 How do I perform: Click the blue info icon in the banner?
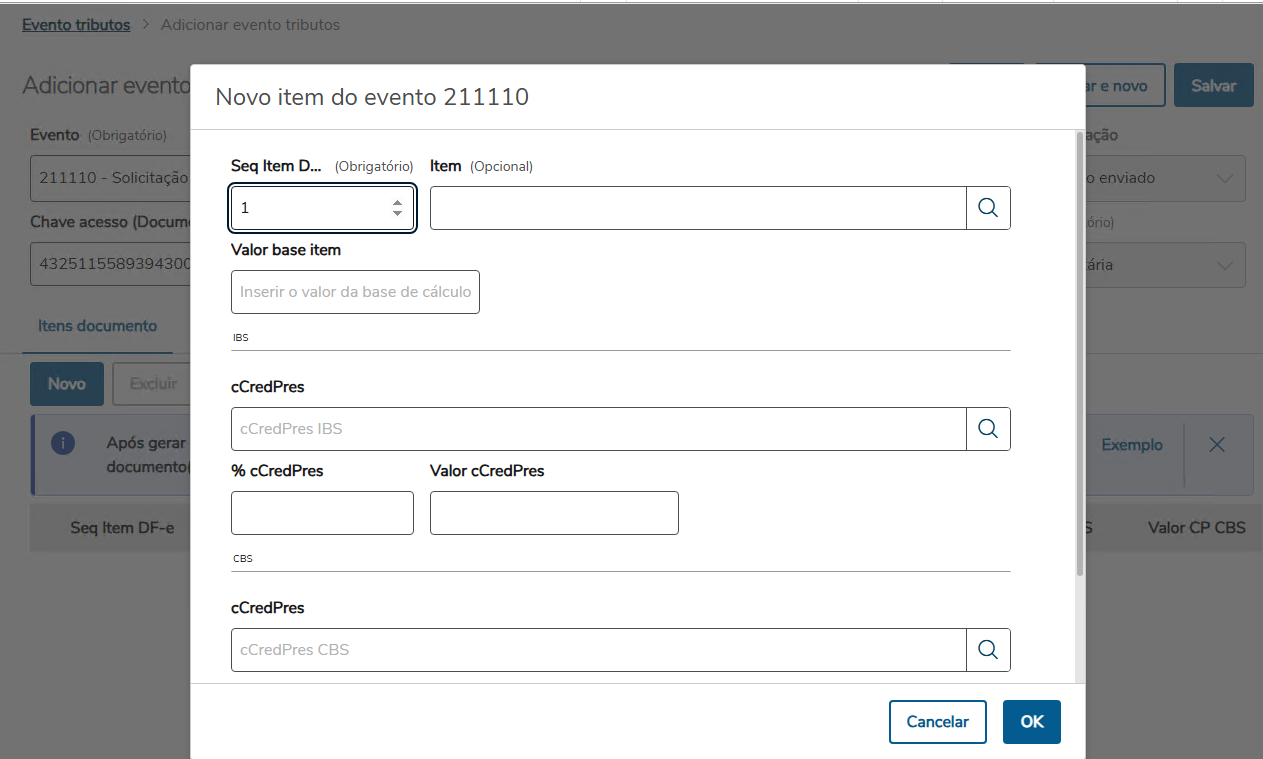[63, 444]
